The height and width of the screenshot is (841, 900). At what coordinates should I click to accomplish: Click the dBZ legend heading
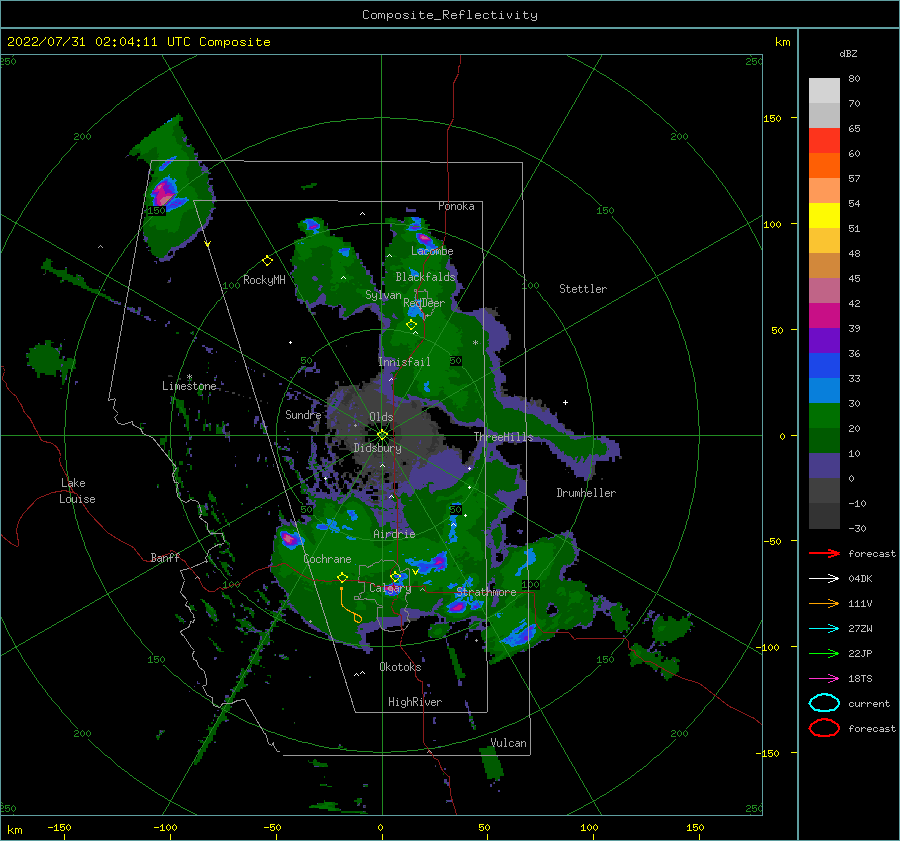pos(848,53)
